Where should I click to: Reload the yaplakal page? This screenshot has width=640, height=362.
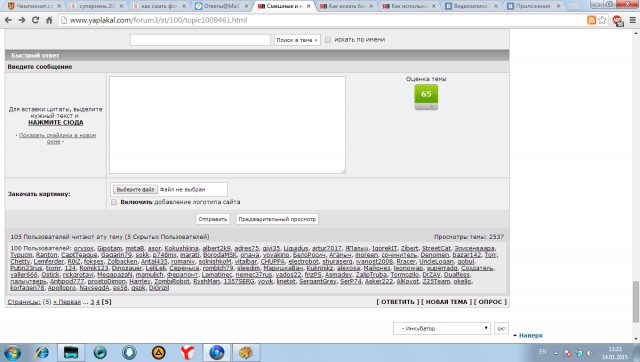pos(36,20)
